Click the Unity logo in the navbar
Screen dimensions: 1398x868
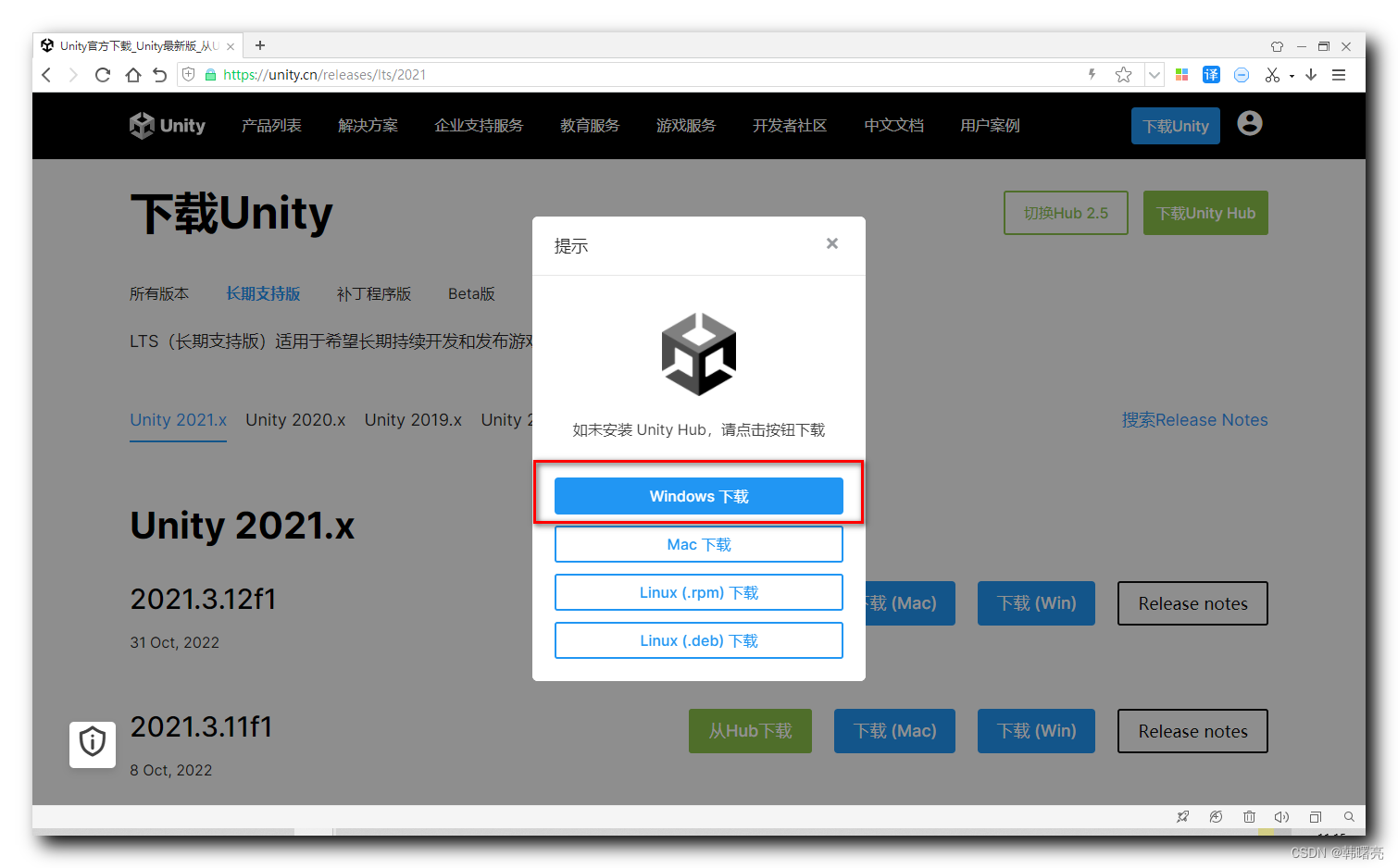click(168, 126)
